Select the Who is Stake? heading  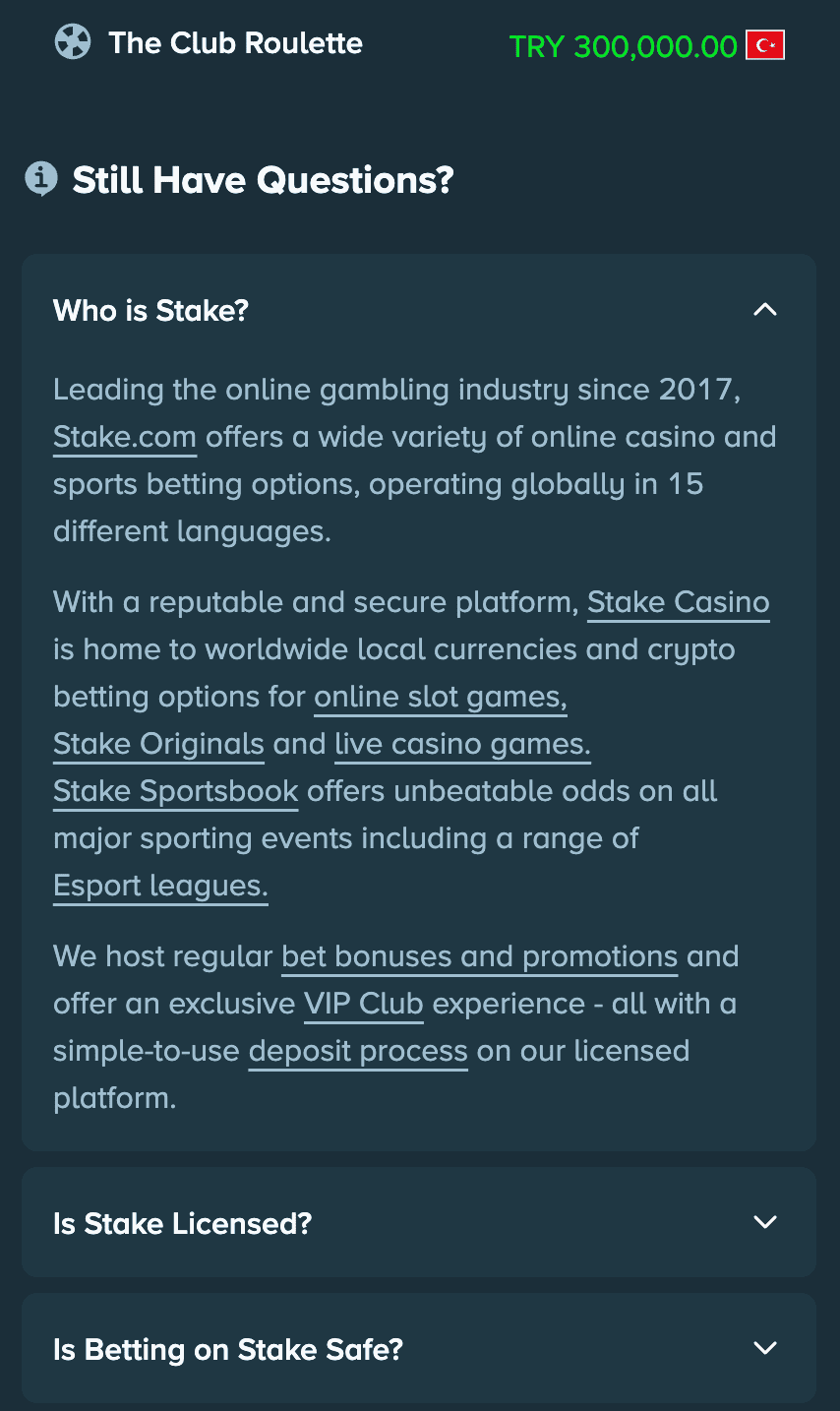[x=150, y=311]
